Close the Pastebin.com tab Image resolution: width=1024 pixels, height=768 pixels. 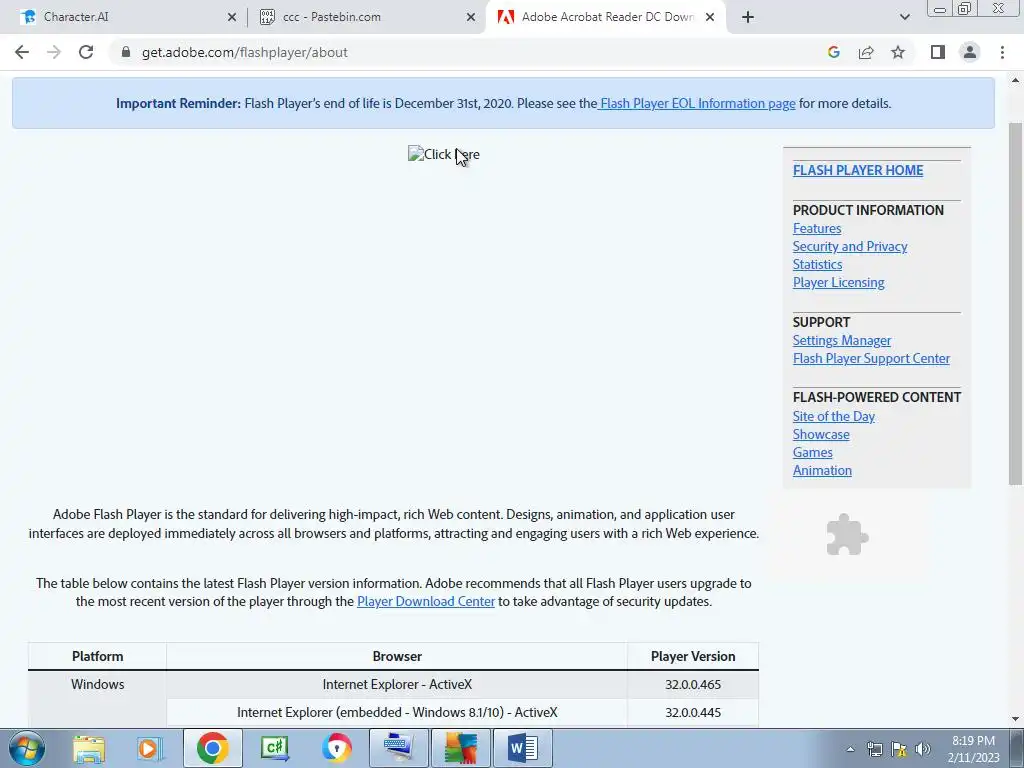tap(471, 18)
